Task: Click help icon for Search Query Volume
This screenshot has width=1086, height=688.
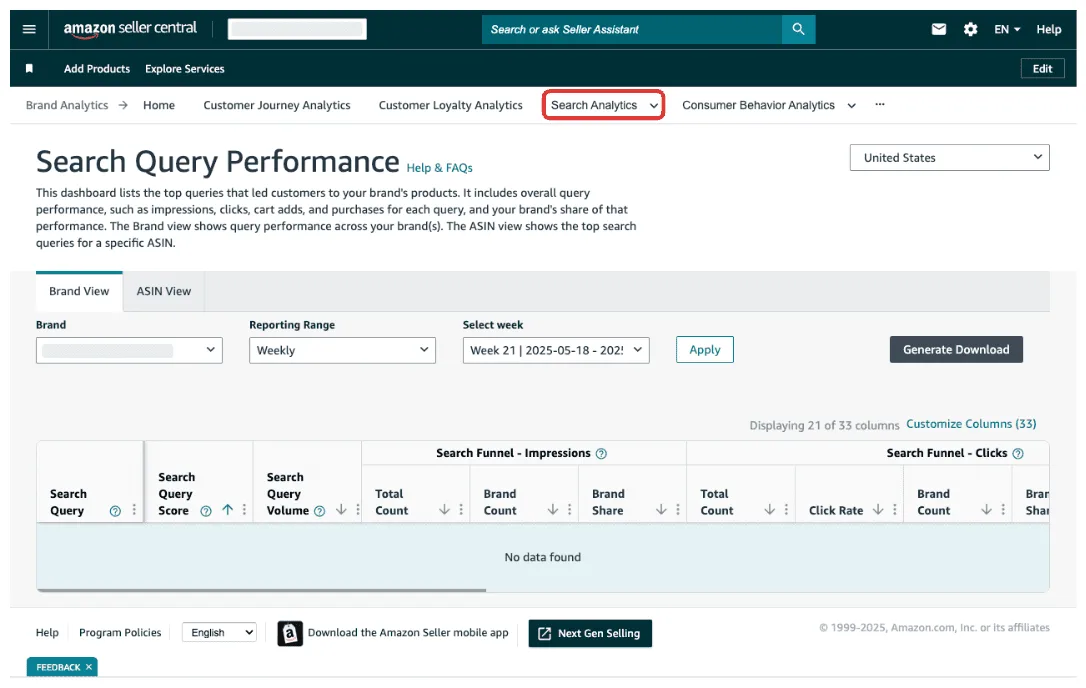Action: point(319,511)
